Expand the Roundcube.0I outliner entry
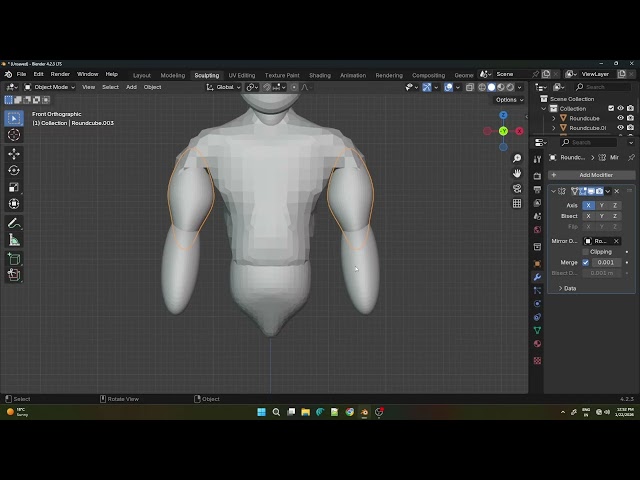The height and width of the screenshot is (480, 640). point(554,128)
